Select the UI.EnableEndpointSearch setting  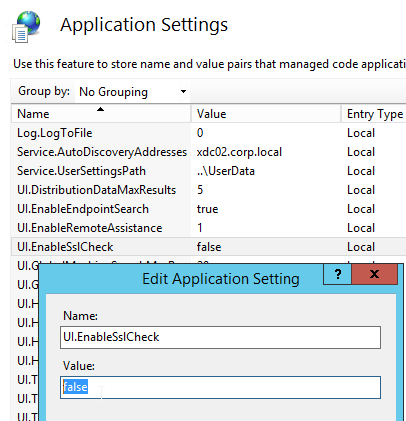pyautogui.click(x=83, y=209)
